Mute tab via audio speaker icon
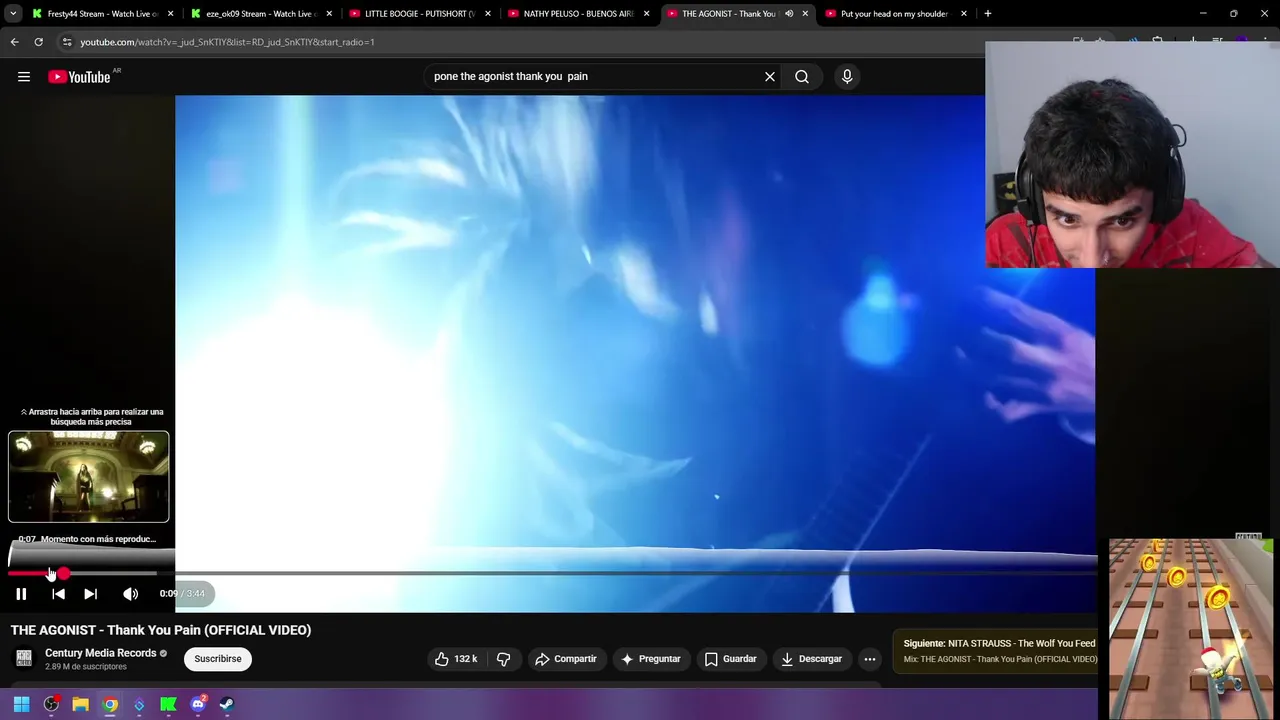 [788, 14]
